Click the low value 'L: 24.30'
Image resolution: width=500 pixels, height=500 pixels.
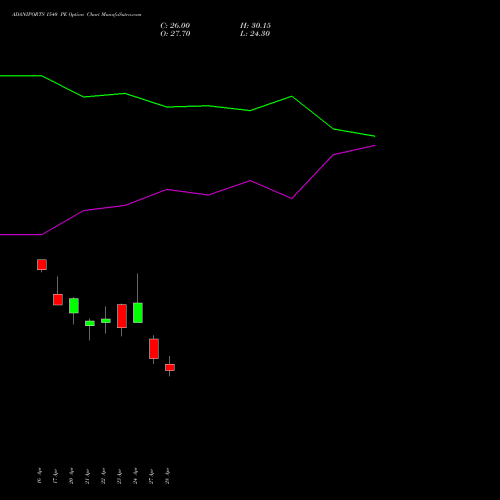click(255, 34)
